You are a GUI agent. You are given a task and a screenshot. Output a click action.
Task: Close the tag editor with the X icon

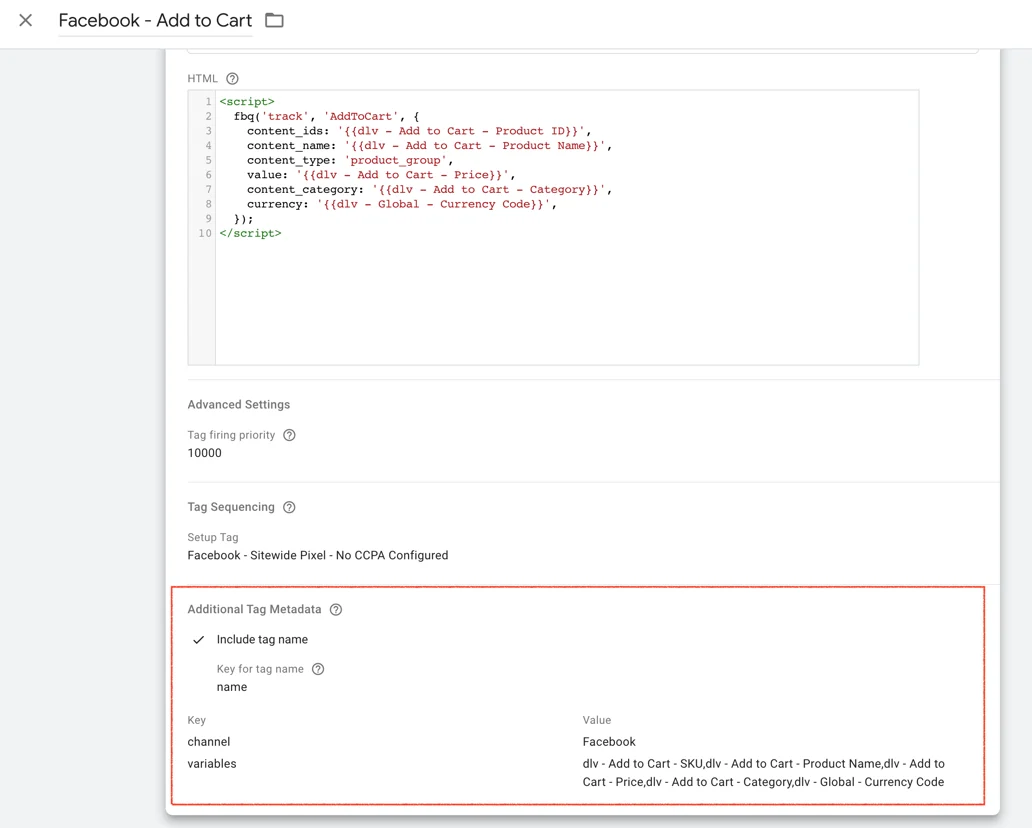tap(26, 20)
